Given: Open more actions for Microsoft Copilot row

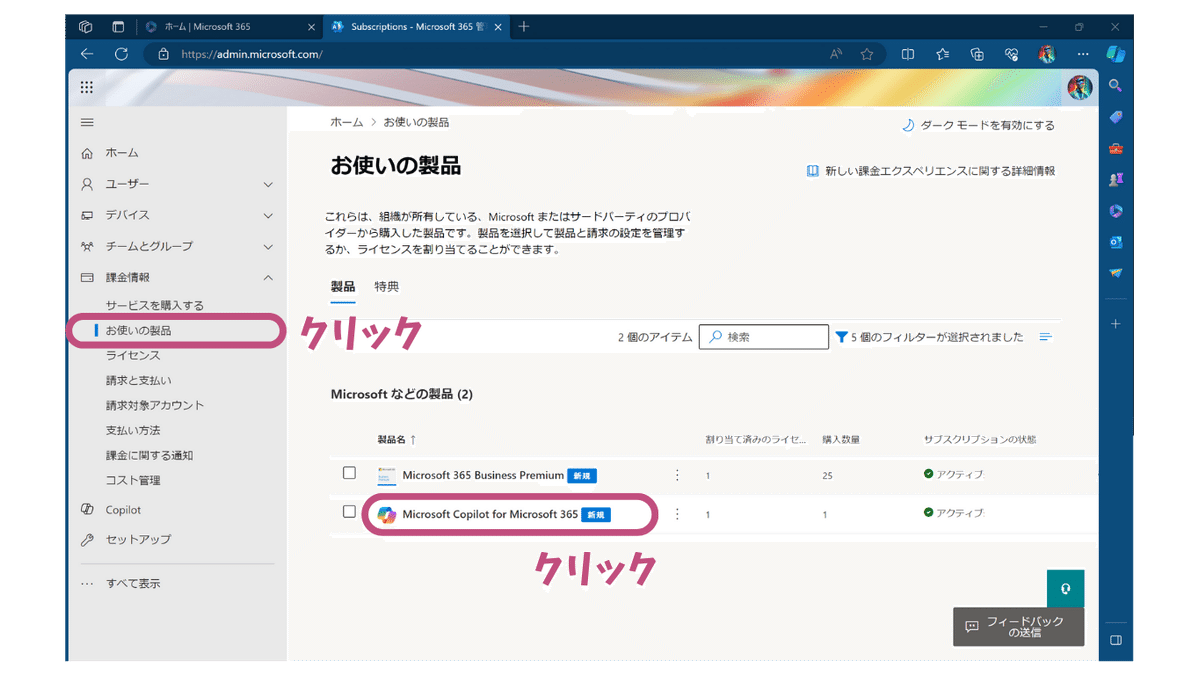Looking at the screenshot, I should tap(677, 514).
